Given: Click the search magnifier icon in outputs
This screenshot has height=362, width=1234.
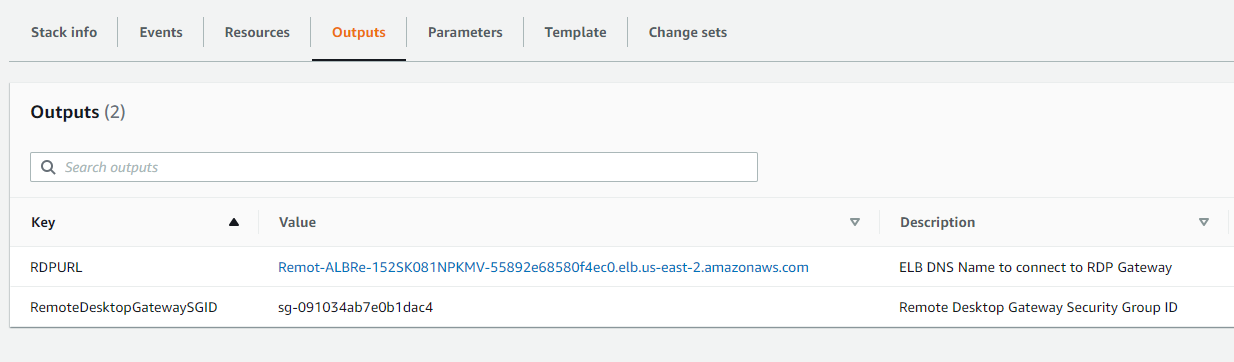Looking at the screenshot, I should [47, 167].
